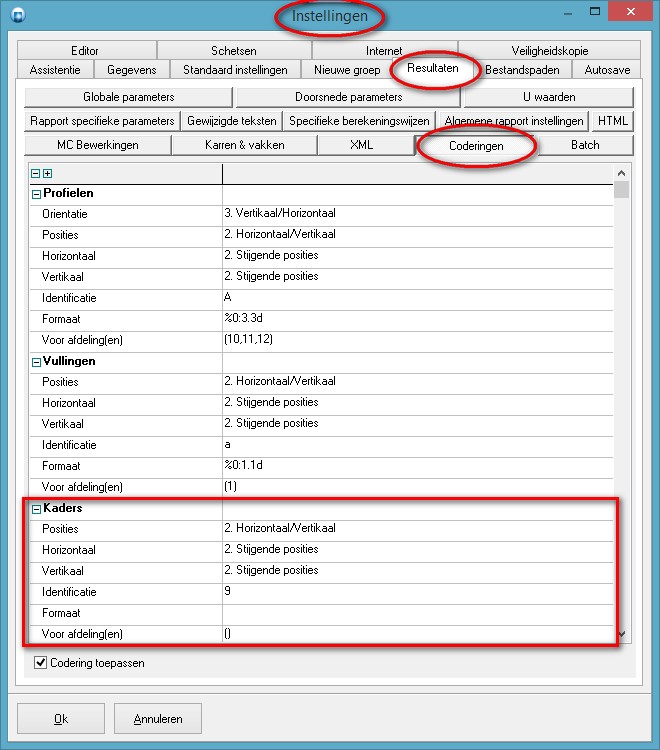Switch to the U waarden tab
660x750 pixels.
tap(549, 97)
